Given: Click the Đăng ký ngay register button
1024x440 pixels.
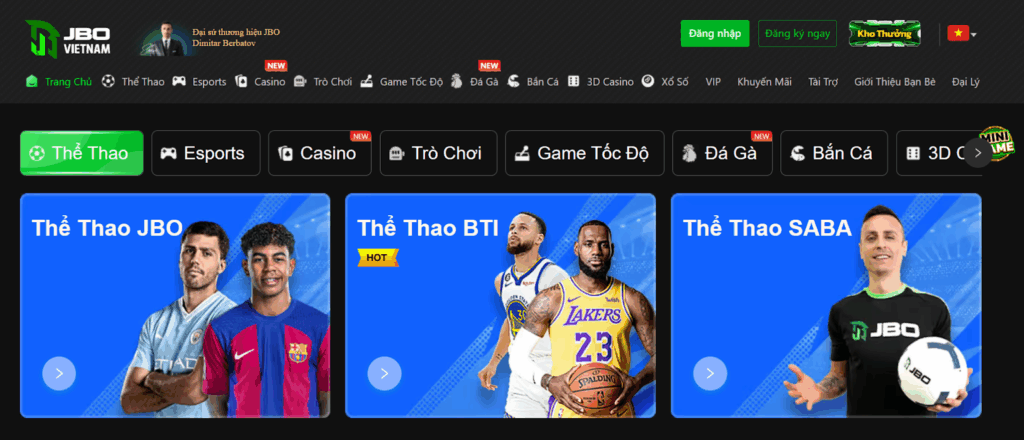Looking at the screenshot, I should pos(797,33).
